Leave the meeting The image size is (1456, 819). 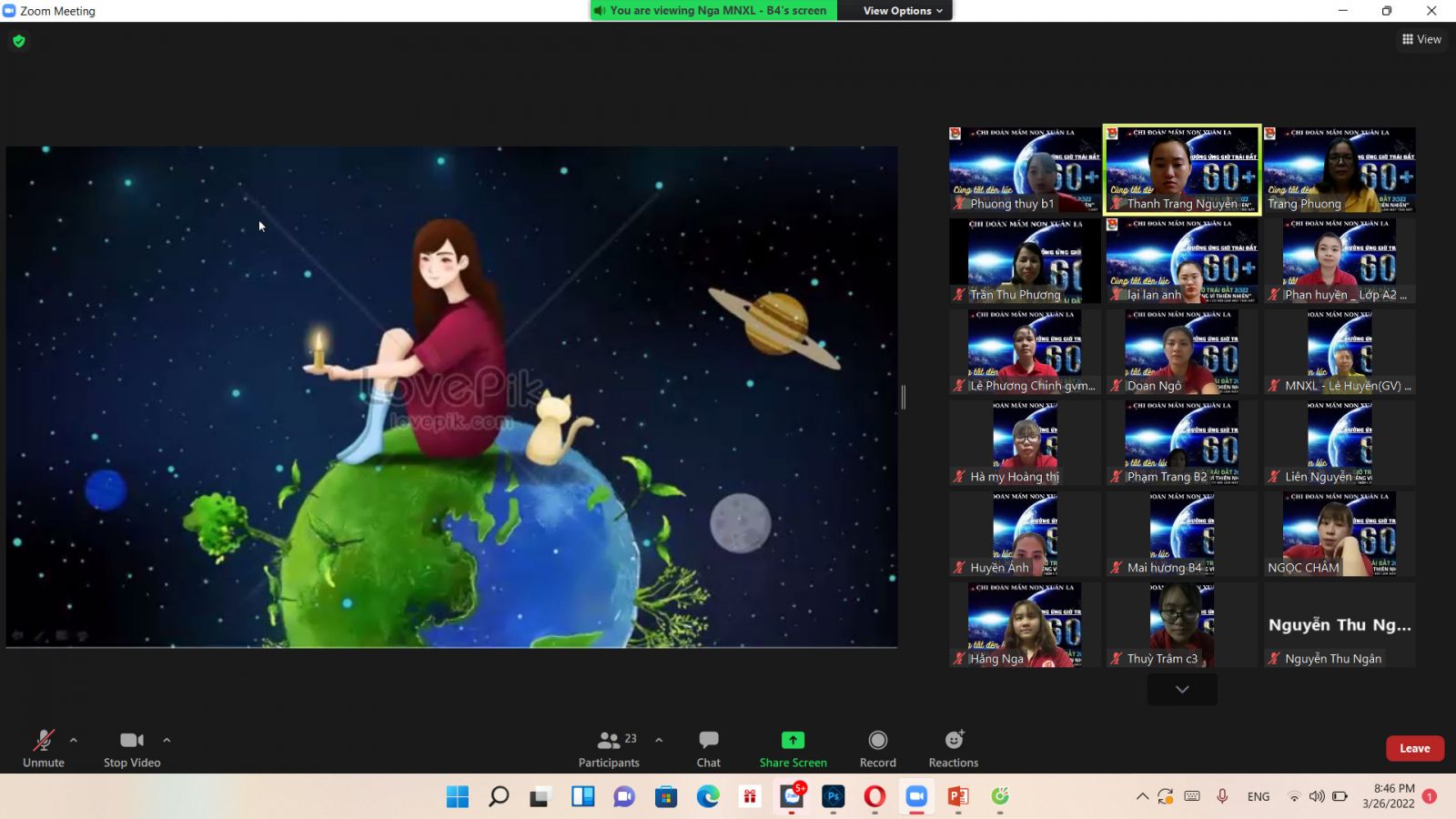[1414, 748]
